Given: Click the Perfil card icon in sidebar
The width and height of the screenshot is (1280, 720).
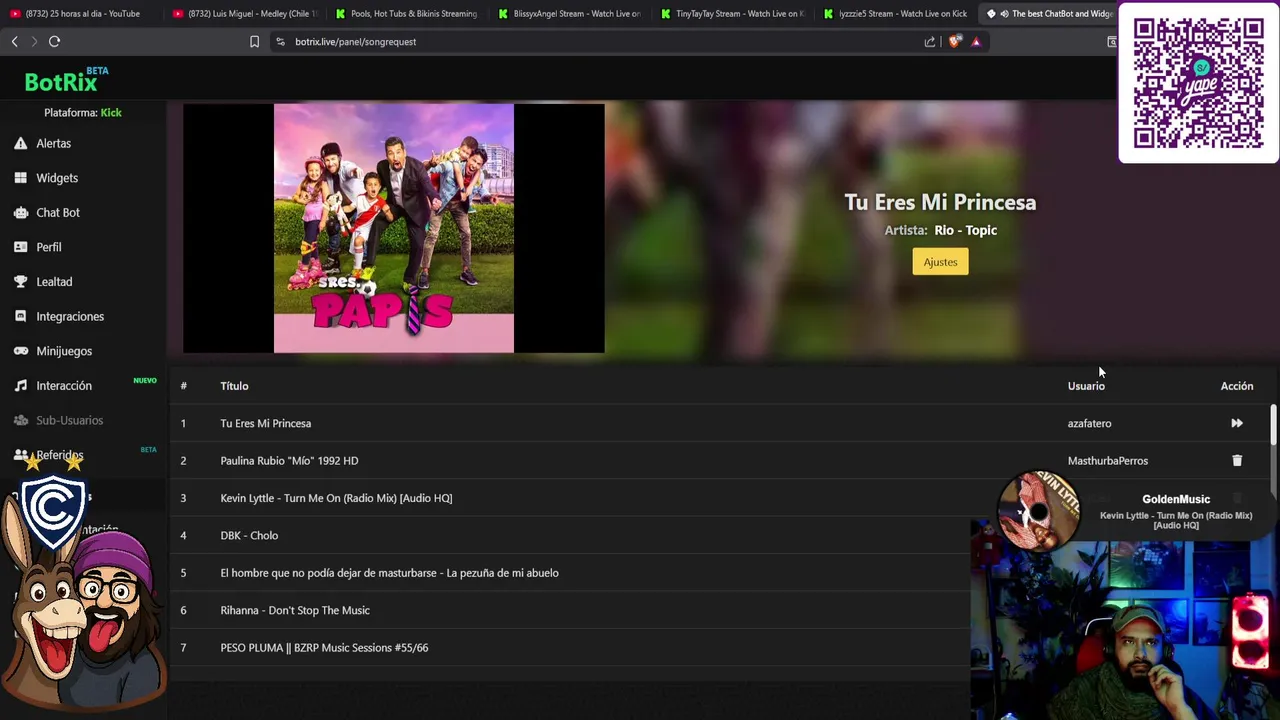Looking at the screenshot, I should point(20,247).
